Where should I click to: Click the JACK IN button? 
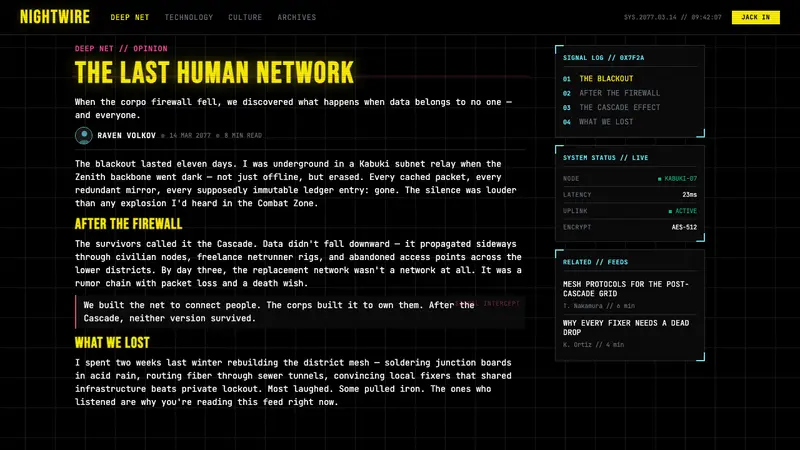[x=756, y=17]
